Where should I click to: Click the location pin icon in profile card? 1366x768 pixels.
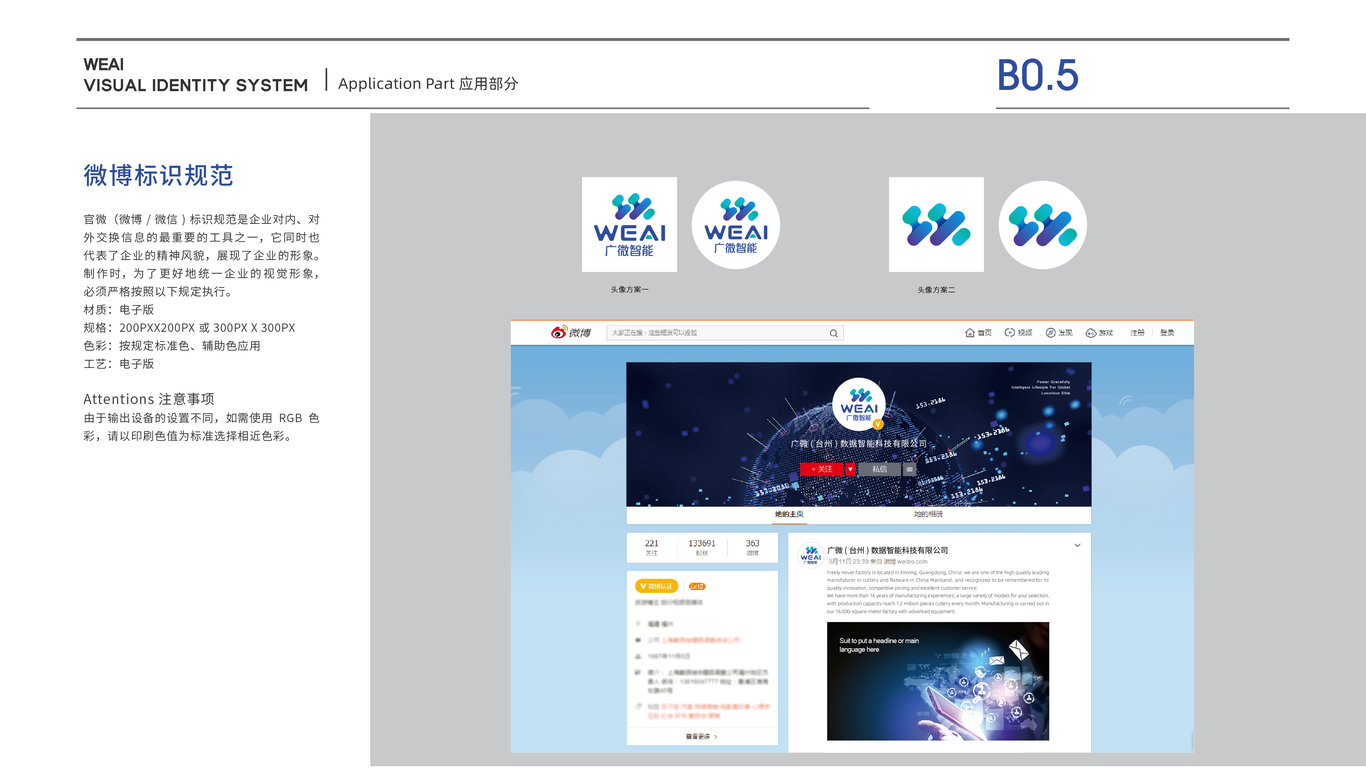[x=638, y=623]
